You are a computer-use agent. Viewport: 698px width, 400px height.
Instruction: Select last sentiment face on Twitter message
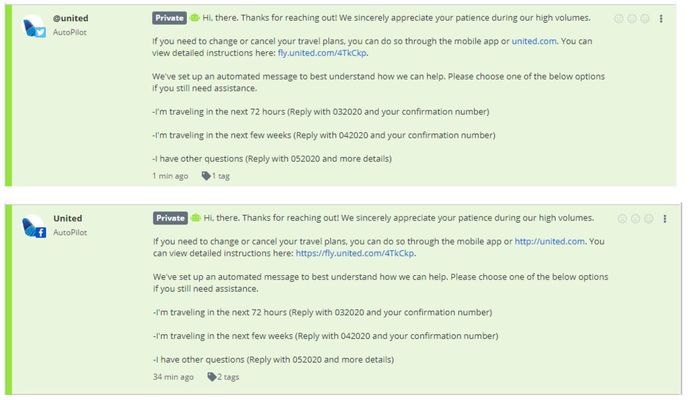pyautogui.click(x=645, y=18)
